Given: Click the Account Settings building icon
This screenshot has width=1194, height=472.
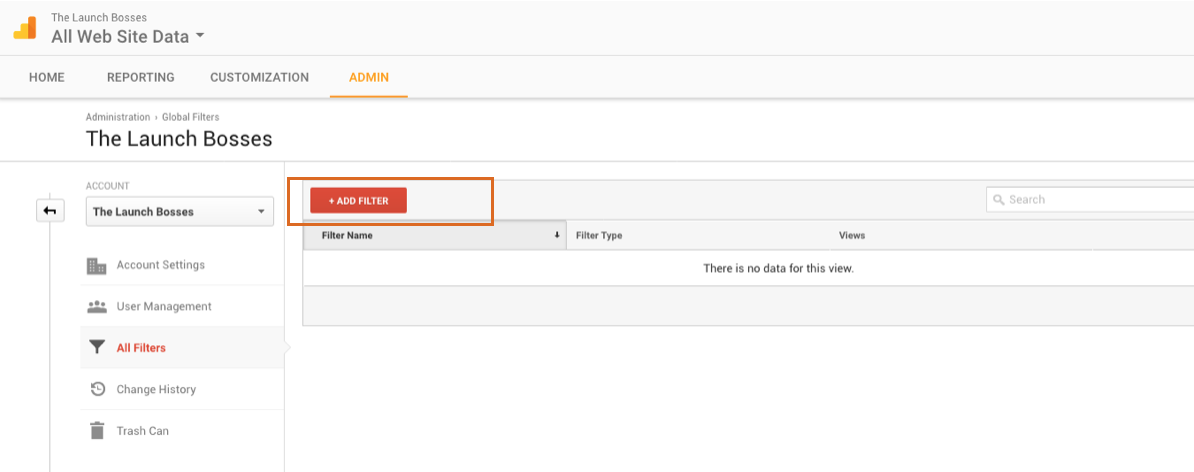Looking at the screenshot, I should [97, 266].
